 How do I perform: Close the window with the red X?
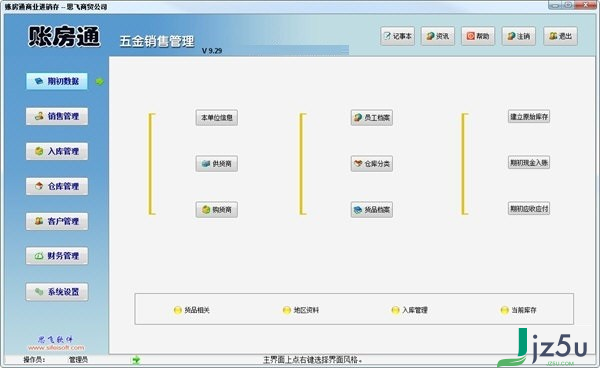pyautogui.click(x=586, y=5)
